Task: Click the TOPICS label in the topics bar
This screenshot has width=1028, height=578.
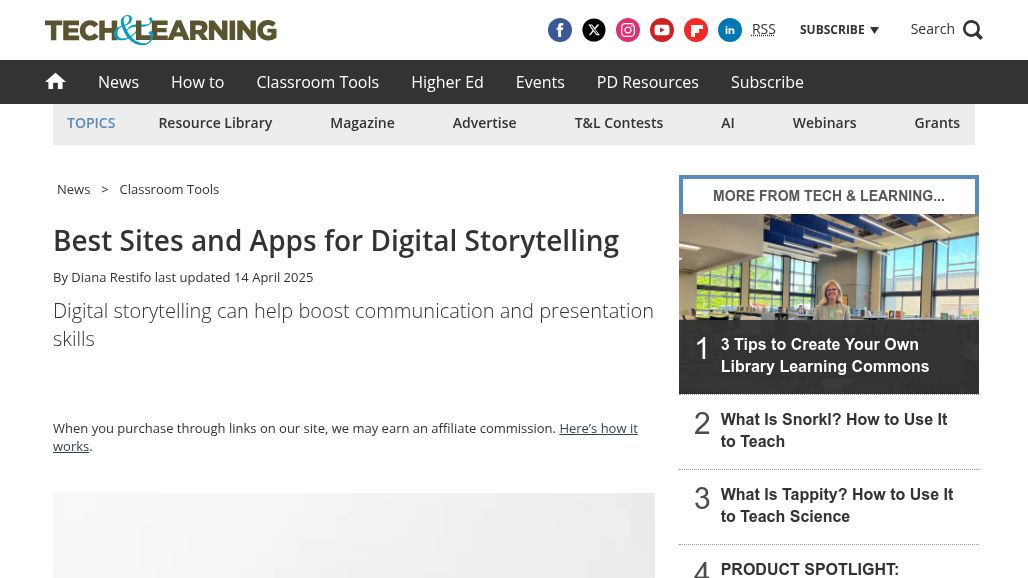Action: (x=91, y=123)
